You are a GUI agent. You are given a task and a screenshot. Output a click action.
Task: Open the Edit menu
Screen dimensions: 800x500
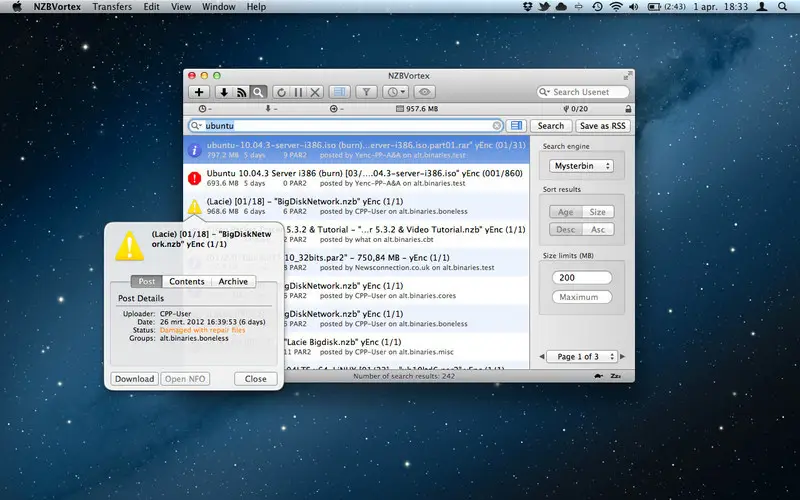151,7
